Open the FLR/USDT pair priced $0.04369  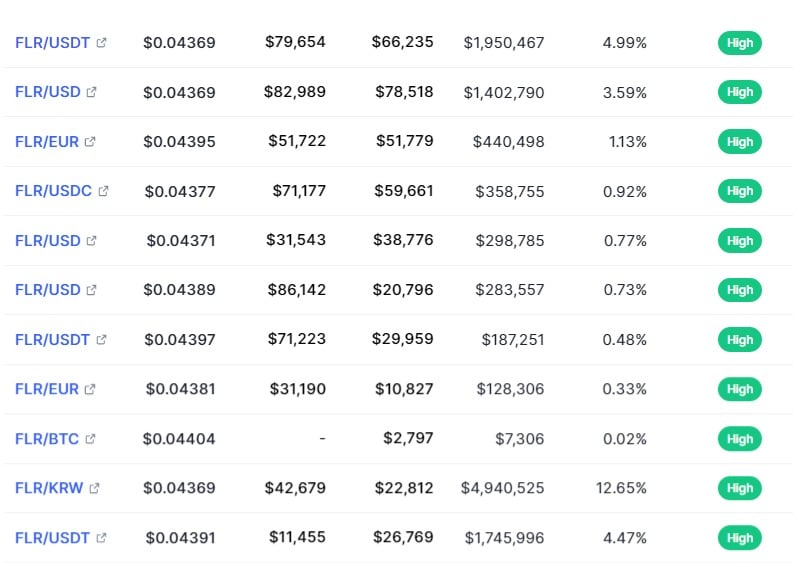[x=52, y=43]
